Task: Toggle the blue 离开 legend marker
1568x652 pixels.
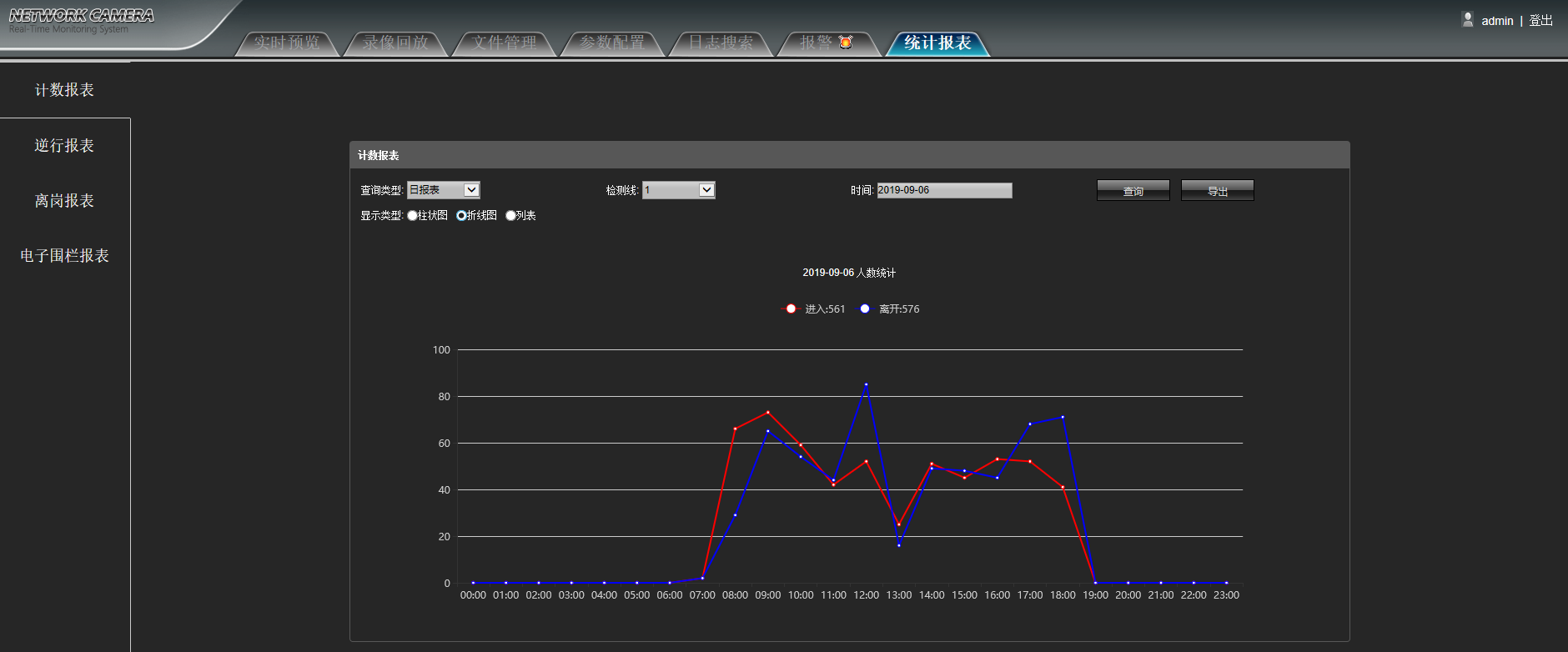Action: (x=865, y=308)
